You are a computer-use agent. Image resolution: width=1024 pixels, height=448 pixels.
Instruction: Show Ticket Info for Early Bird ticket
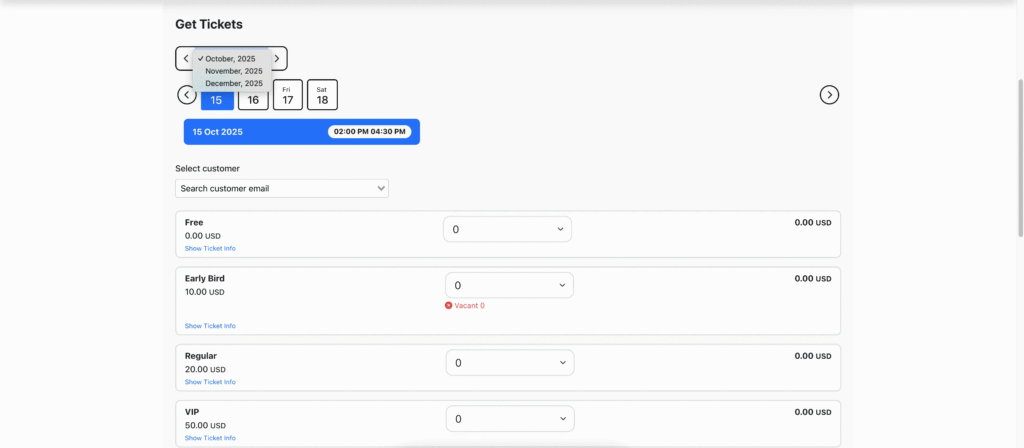tap(210, 326)
